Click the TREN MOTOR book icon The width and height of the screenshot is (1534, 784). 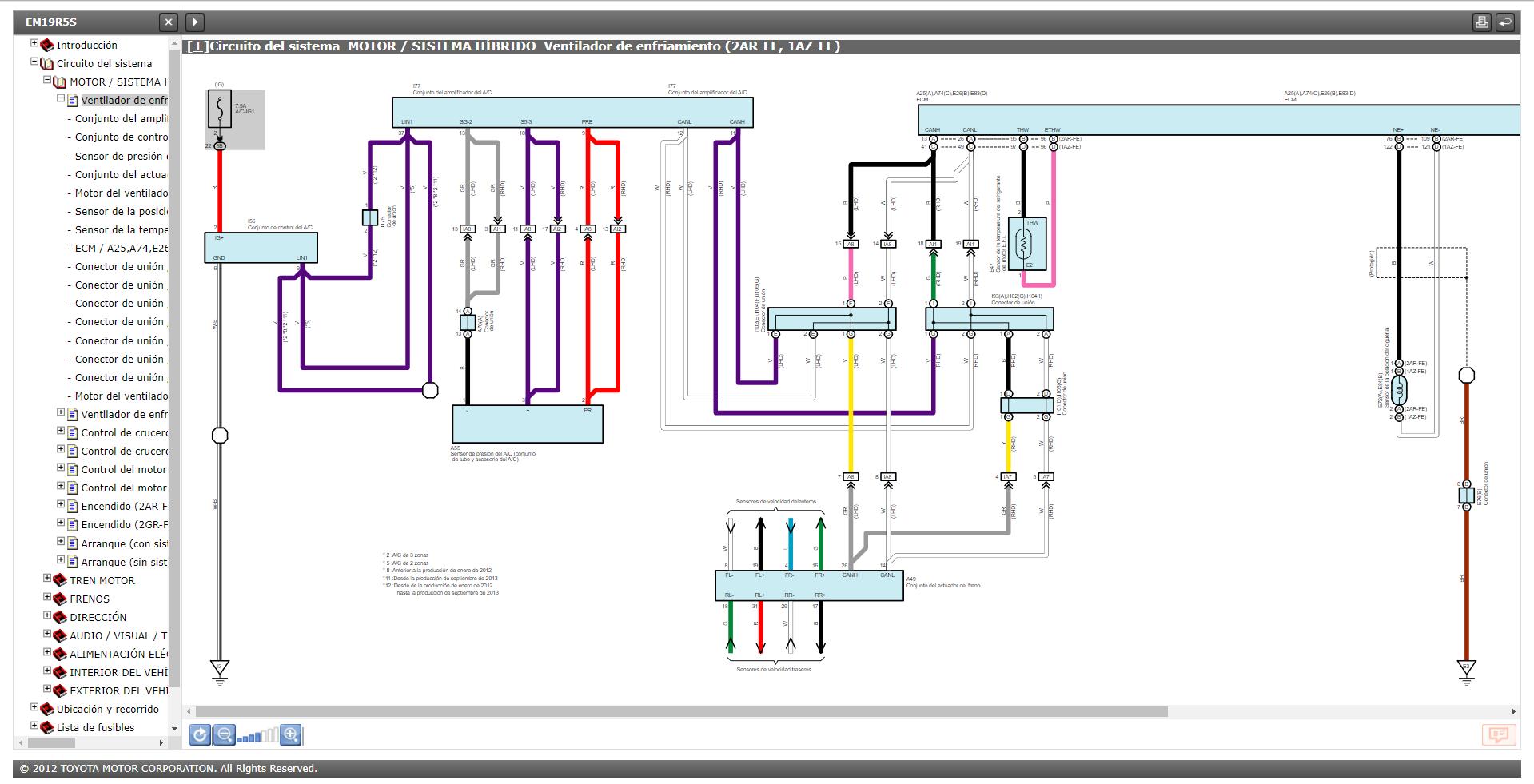[60, 580]
